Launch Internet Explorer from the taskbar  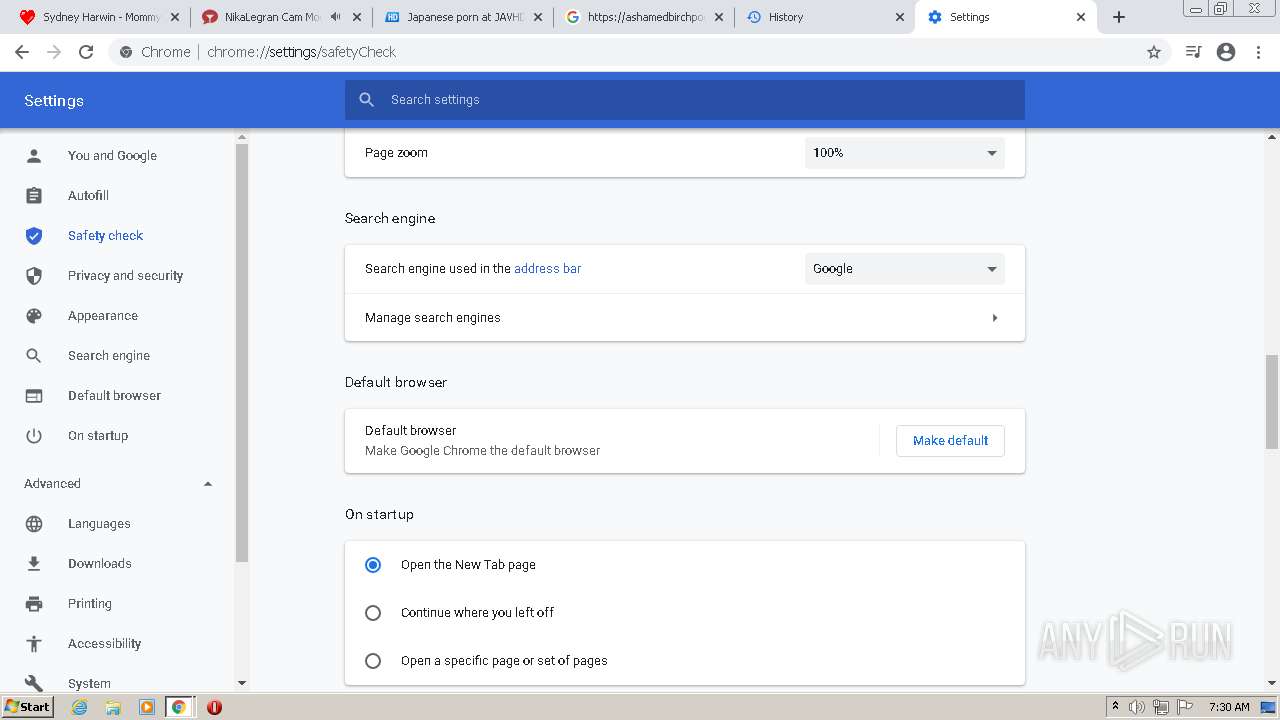80,707
